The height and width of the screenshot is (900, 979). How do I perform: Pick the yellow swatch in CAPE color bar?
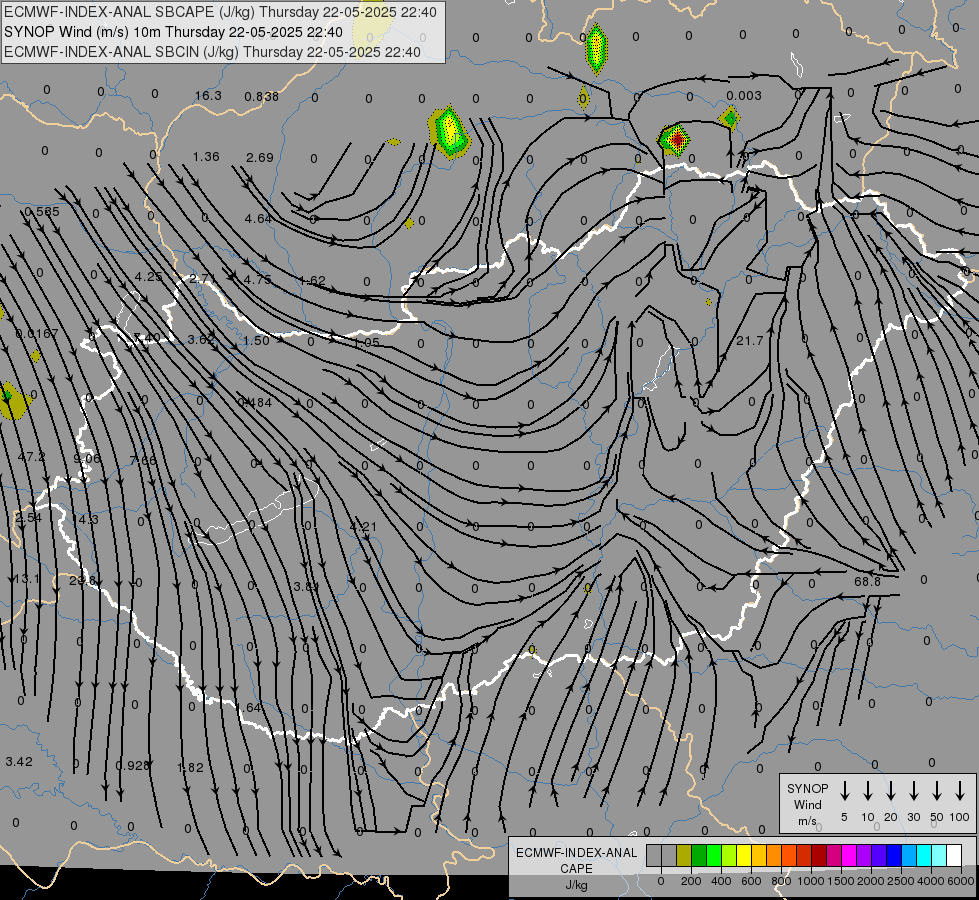pos(744,855)
